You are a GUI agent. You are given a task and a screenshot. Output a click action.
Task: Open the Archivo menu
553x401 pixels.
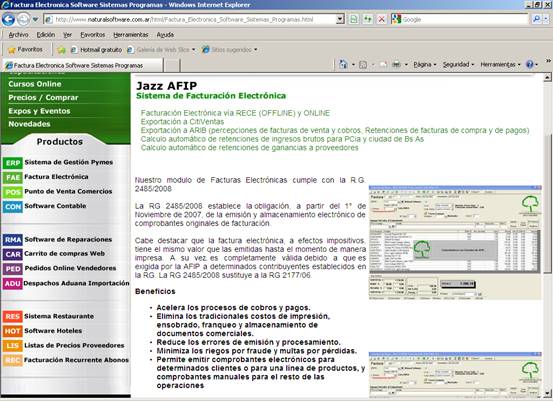coord(18,35)
